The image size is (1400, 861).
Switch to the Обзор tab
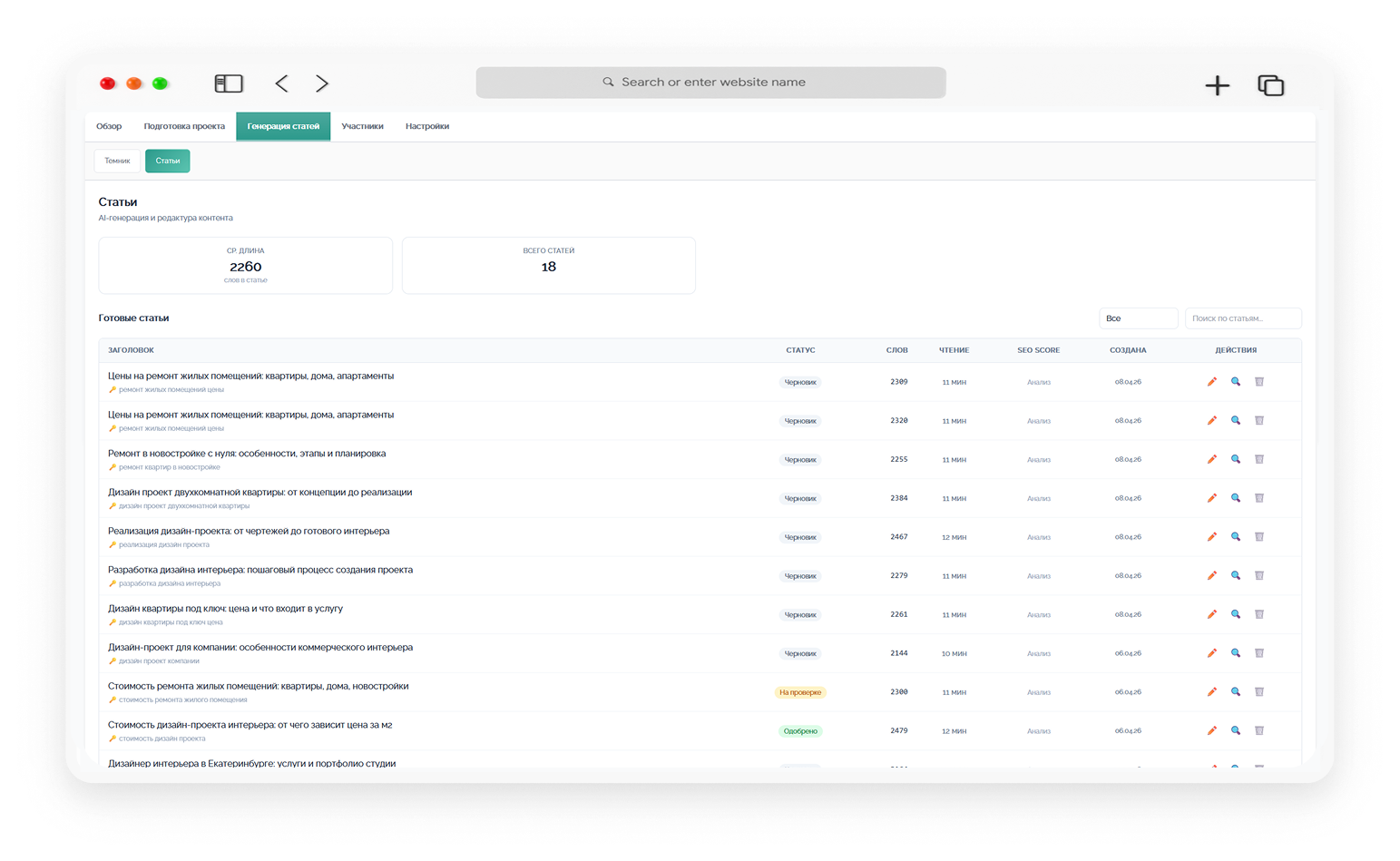[109, 126]
